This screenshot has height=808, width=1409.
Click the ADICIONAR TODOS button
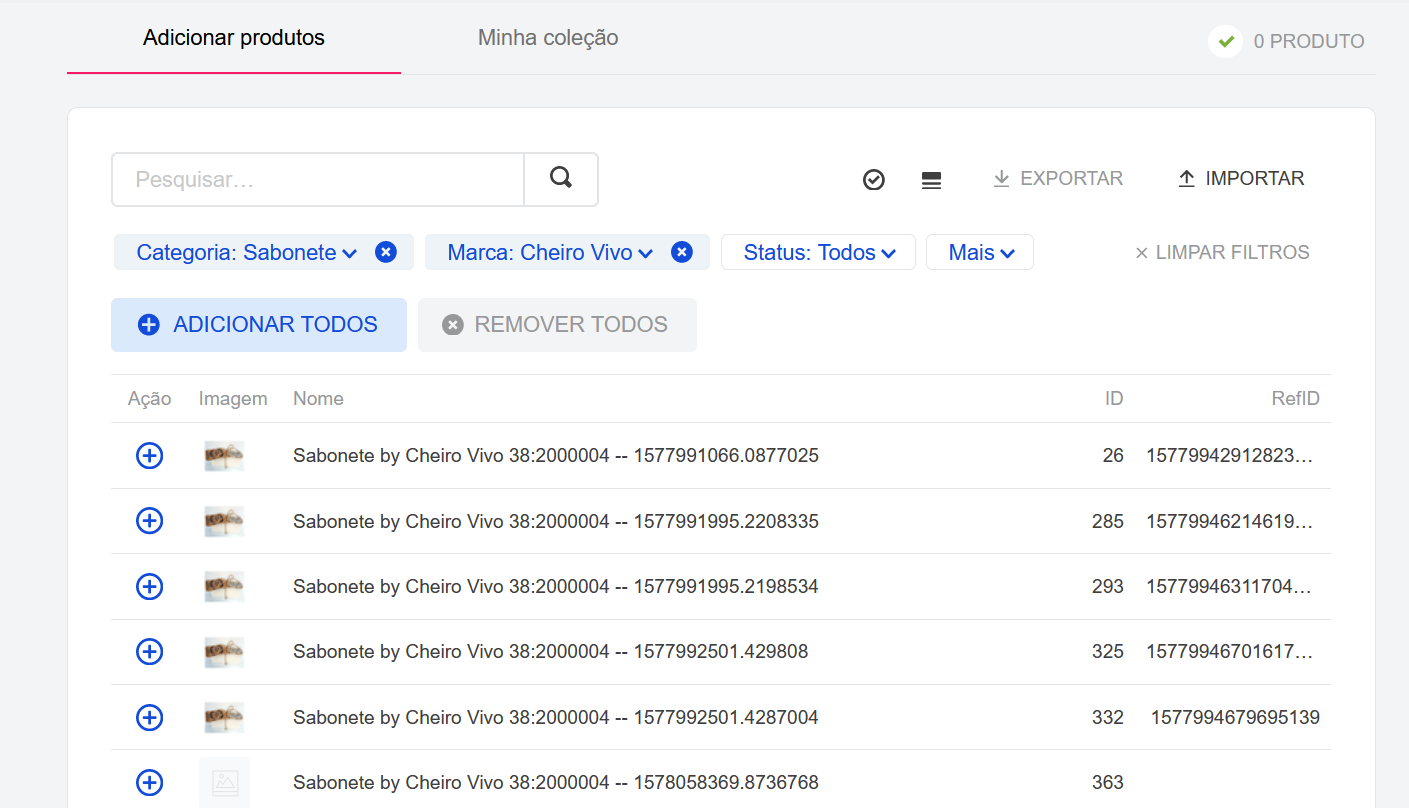[258, 324]
